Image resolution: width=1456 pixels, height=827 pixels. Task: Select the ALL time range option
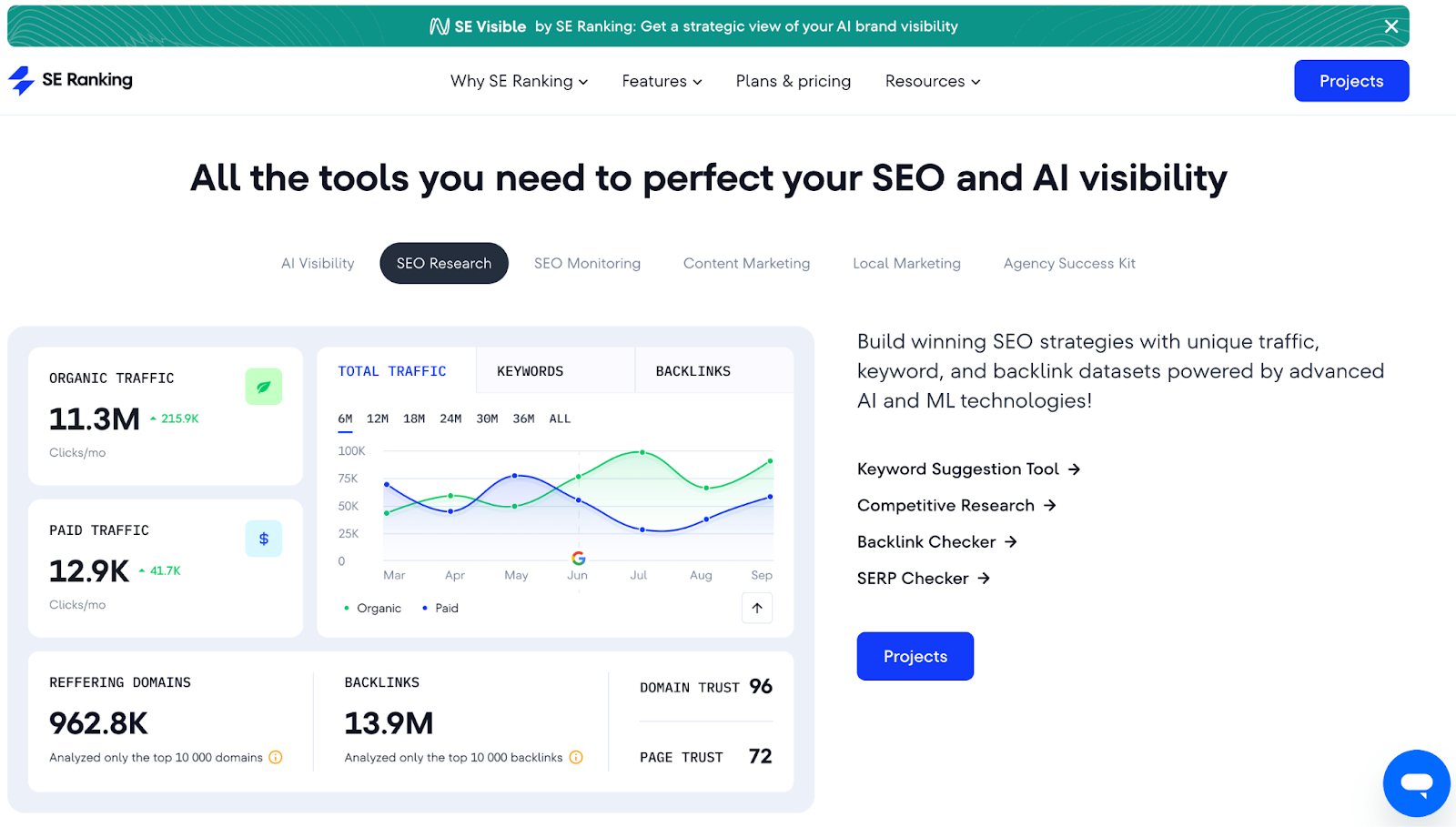tap(560, 419)
